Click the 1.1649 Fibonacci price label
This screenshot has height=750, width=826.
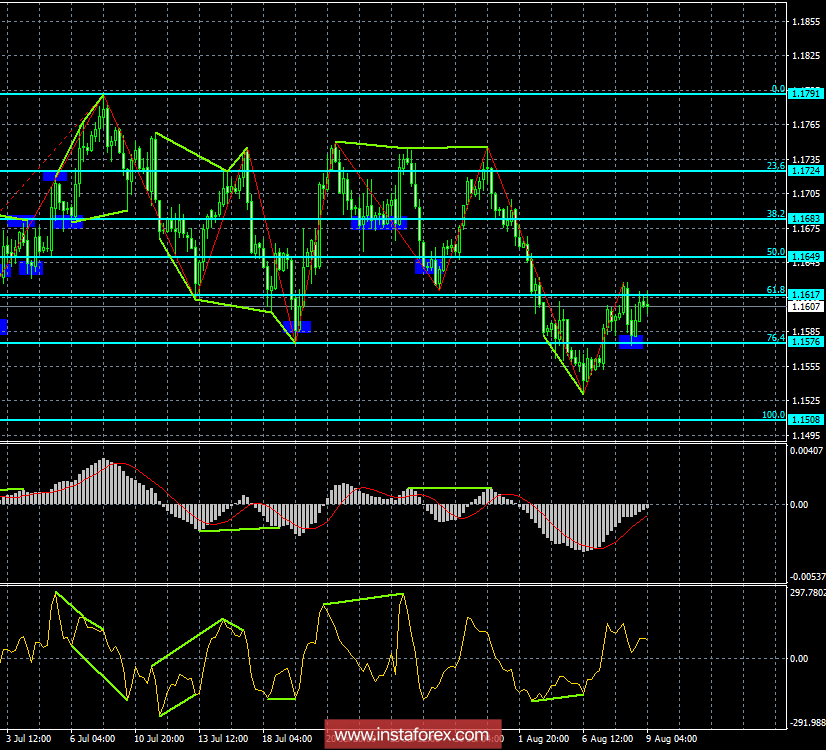click(805, 257)
